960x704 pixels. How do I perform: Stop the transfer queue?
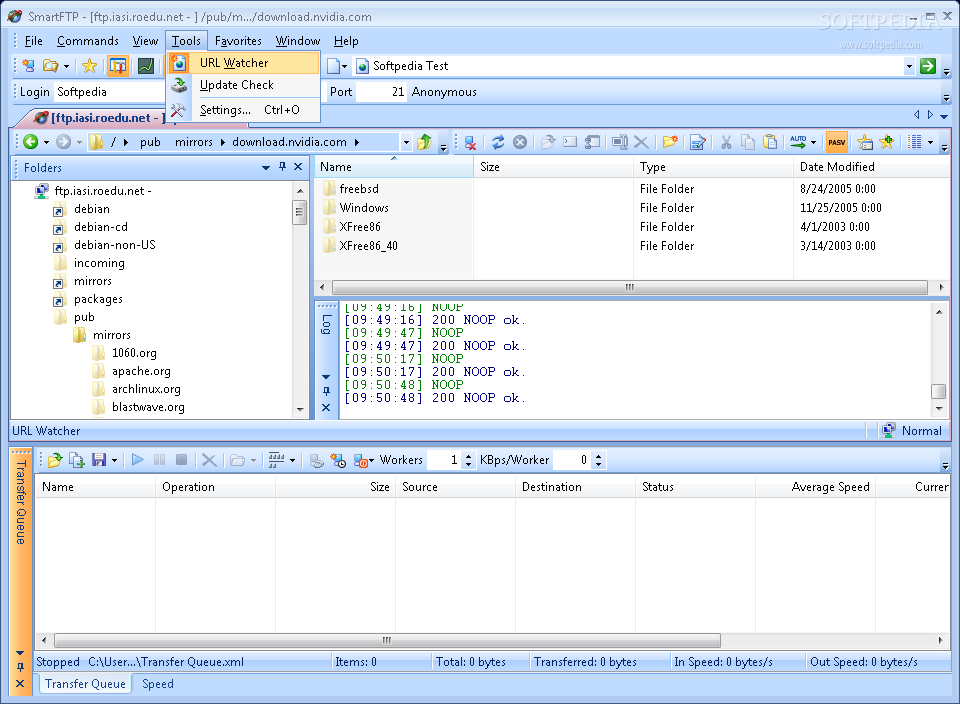pos(181,460)
